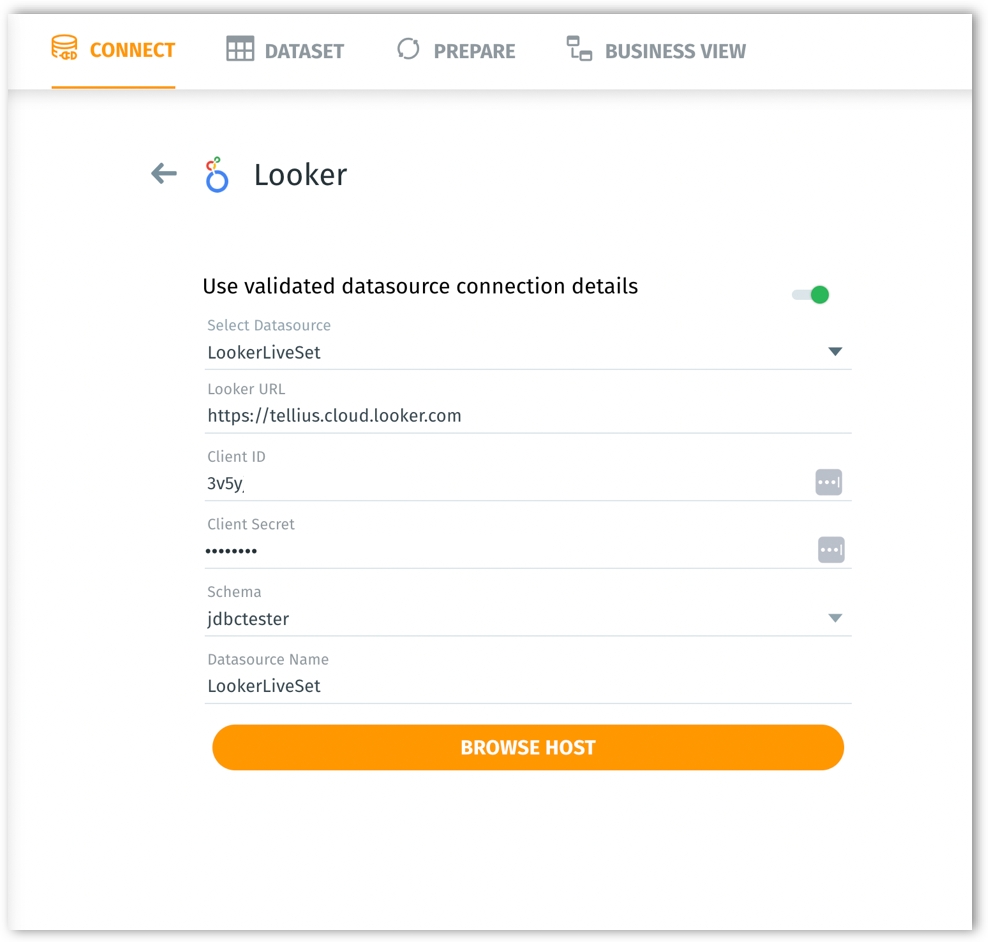
Task: Open the PREPARE tab
Action: pyautogui.click(x=456, y=50)
